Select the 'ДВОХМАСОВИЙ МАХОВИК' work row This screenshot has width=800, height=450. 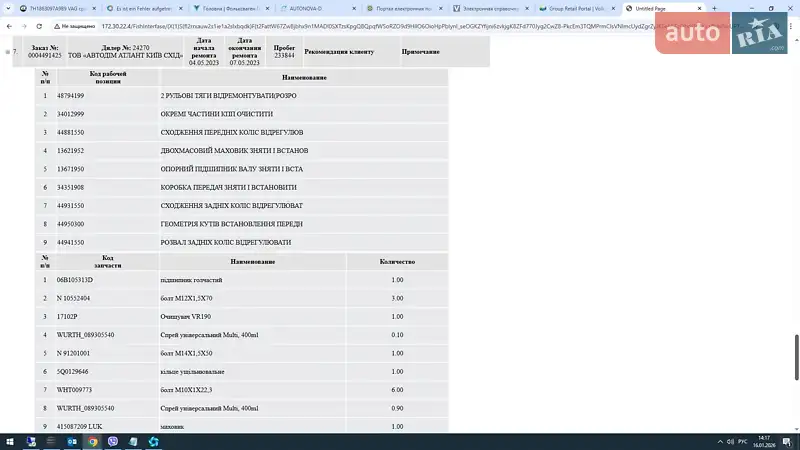pos(242,151)
